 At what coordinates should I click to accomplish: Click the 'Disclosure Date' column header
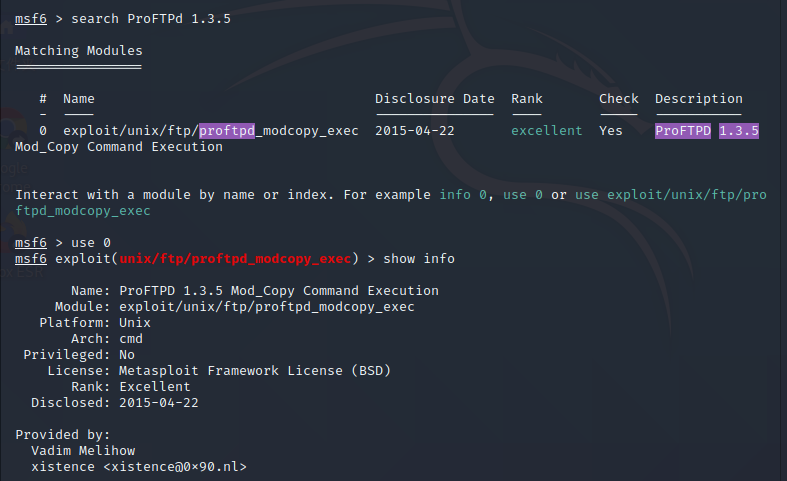[434, 99]
